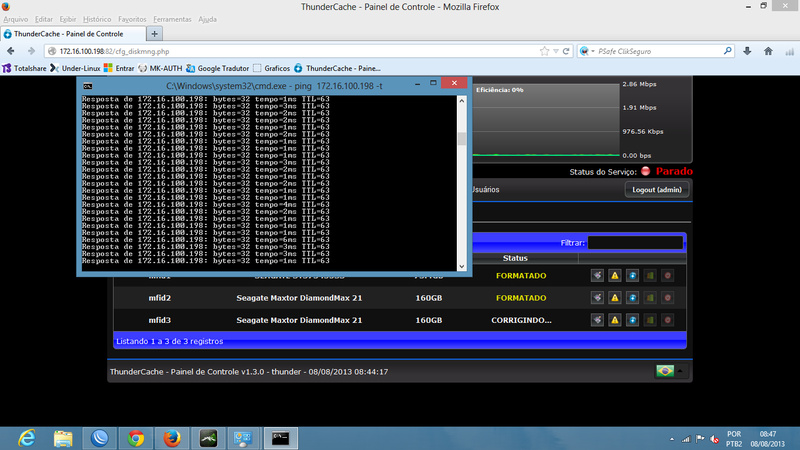Click the green bars icon in the first disk row
Viewport: 800px width, 450px height.
pos(650,276)
